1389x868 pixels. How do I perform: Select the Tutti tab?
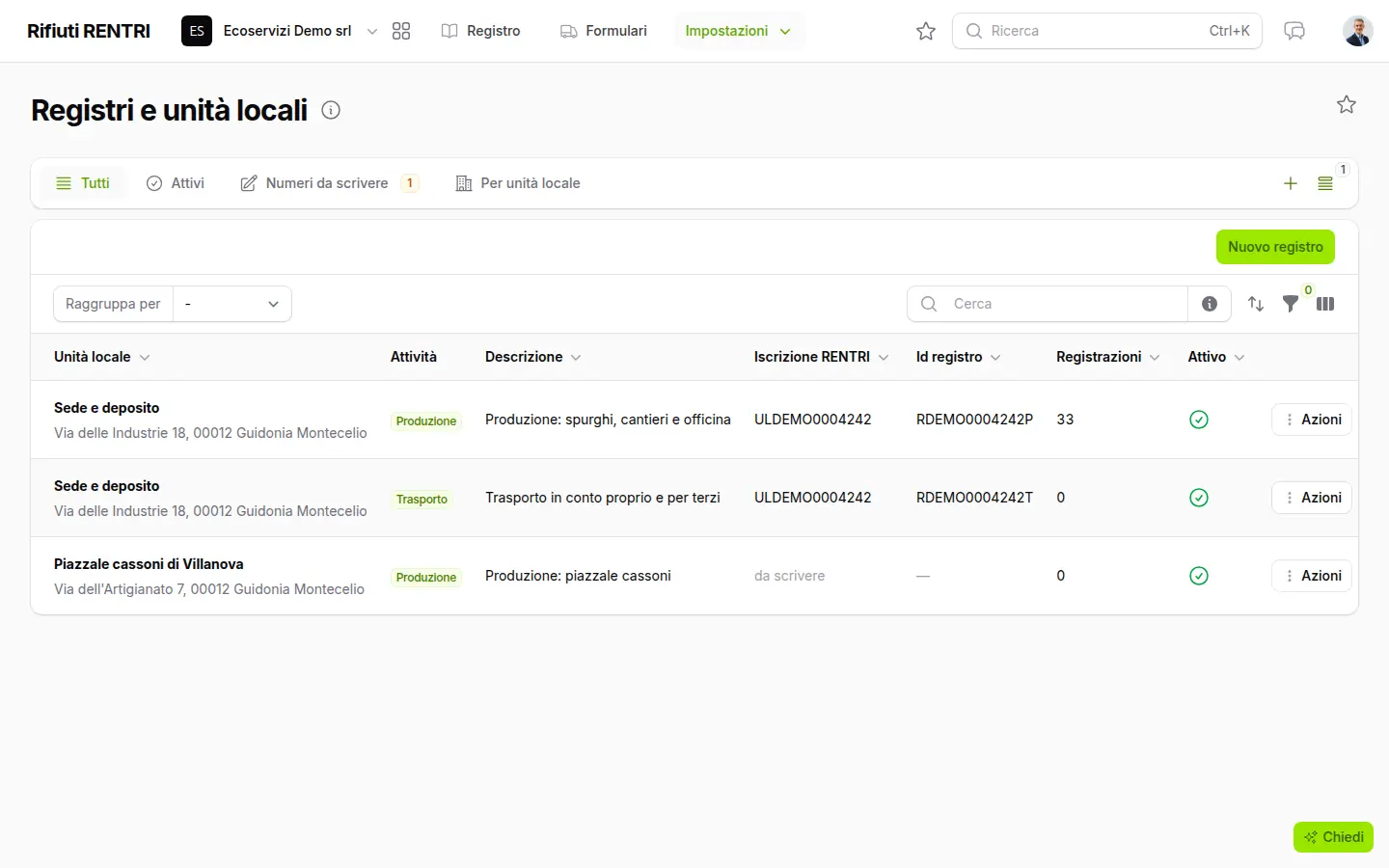(x=83, y=183)
